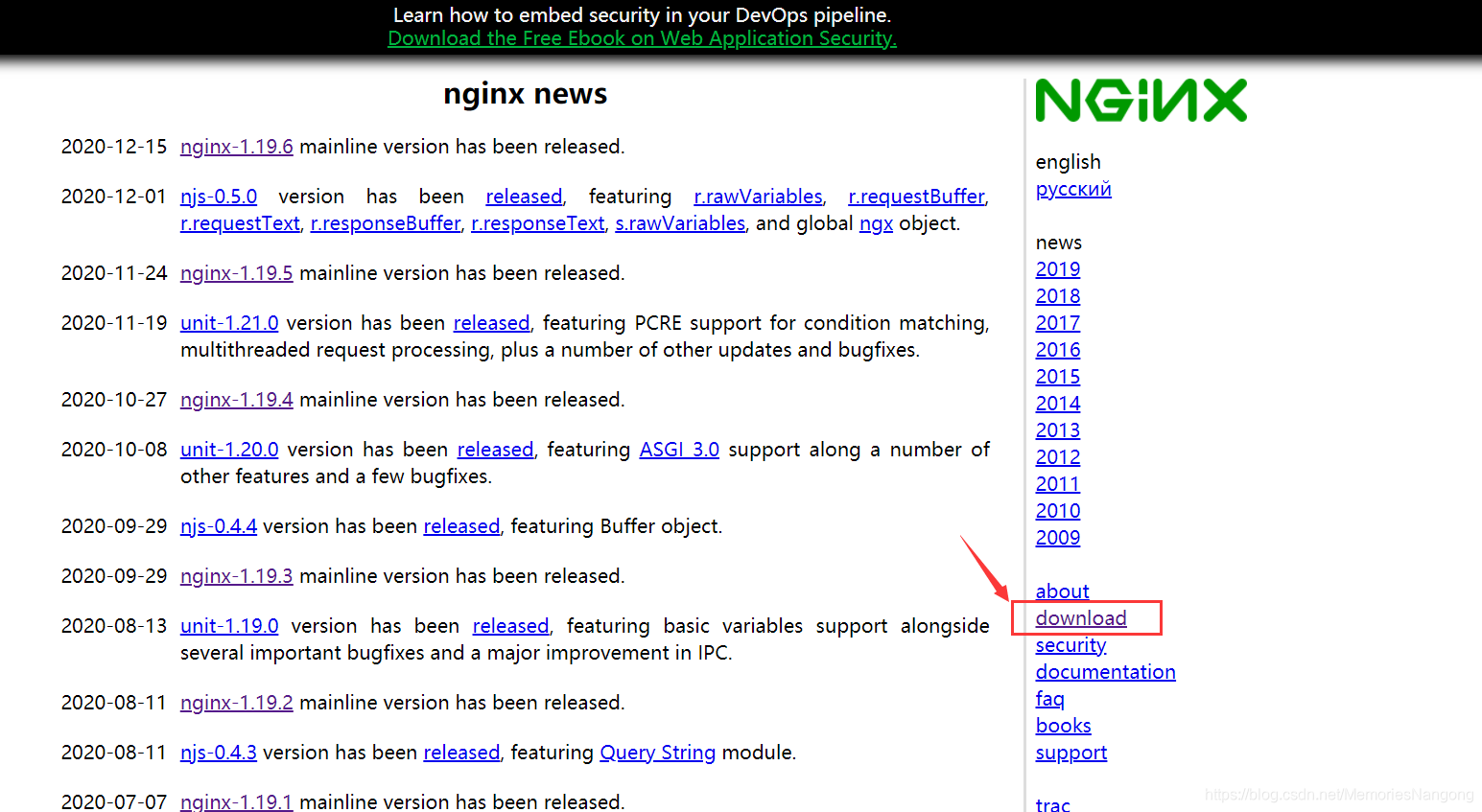Open 2013 news archive
The height and width of the screenshot is (812, 1482).
(x=1058, y=430)
